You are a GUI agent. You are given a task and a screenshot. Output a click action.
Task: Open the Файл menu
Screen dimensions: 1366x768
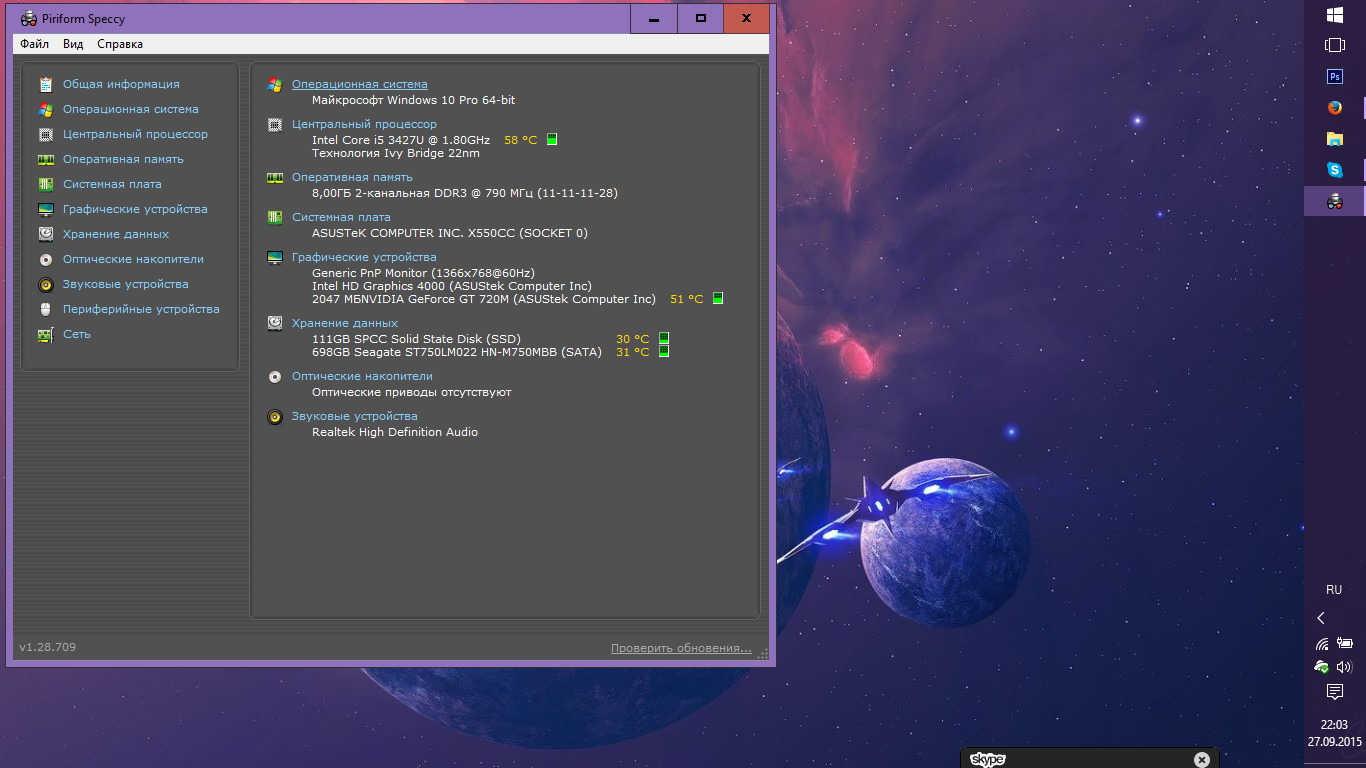(x=34, y=44)
